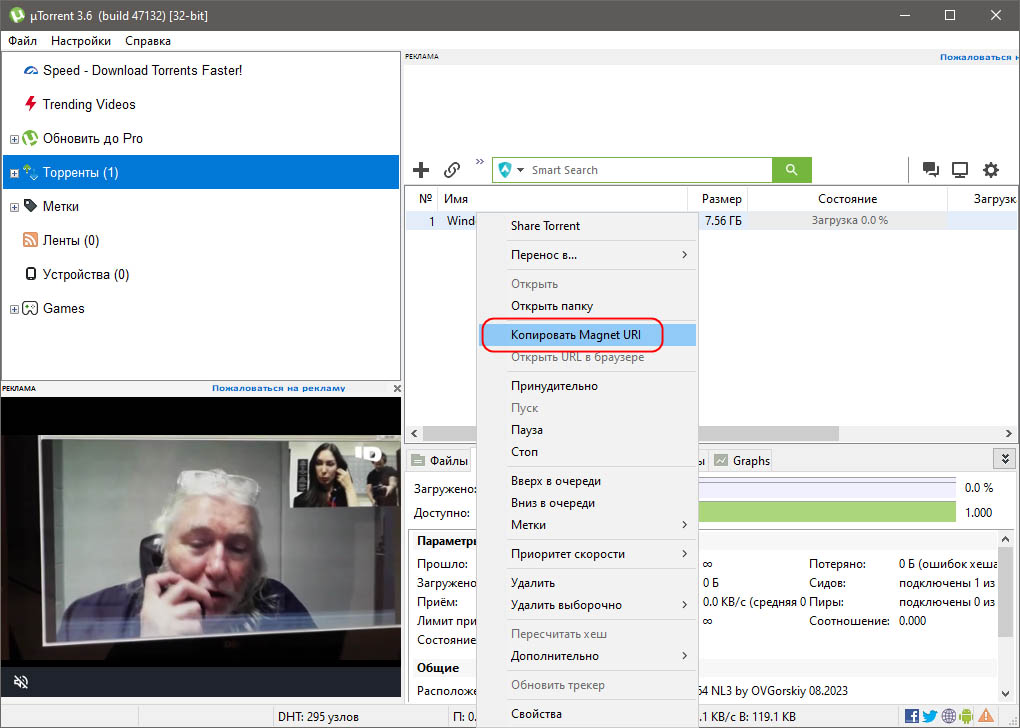Expand the Торренты (1) tree node
Image resolution: width=1020 pixels, height=728 pixels.
14,173
